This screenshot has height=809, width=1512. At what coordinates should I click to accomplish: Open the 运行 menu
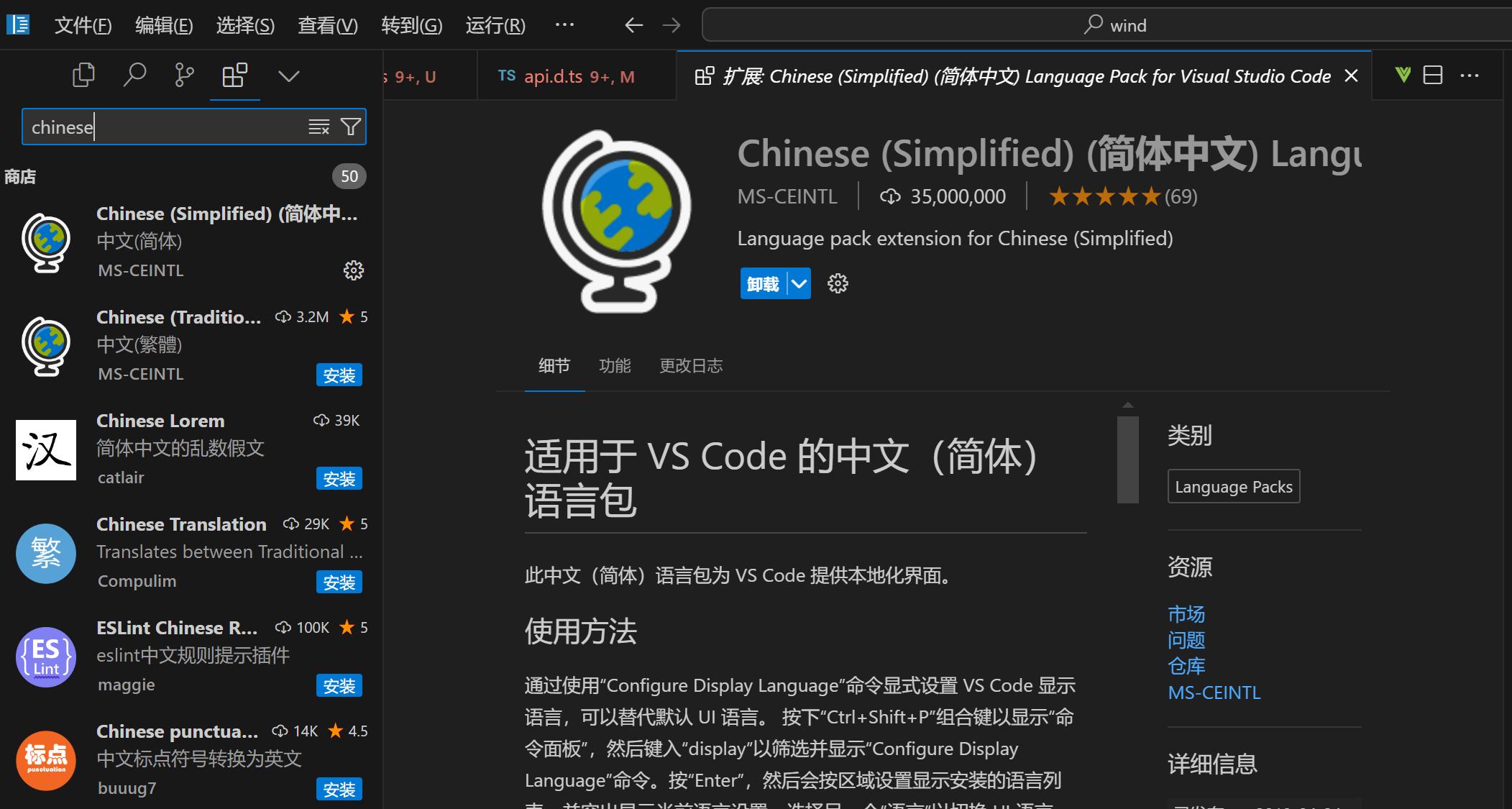tap(495, 25)
